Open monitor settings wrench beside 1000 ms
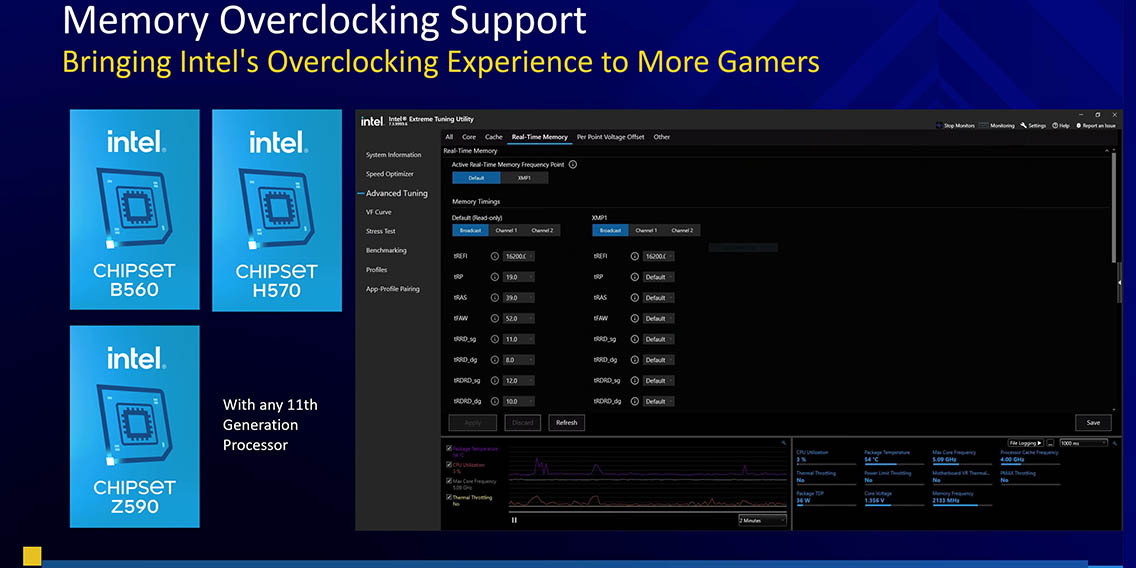Image resolution: width=1136 pixels, height=568 pixels. [x=1114, y=443]
